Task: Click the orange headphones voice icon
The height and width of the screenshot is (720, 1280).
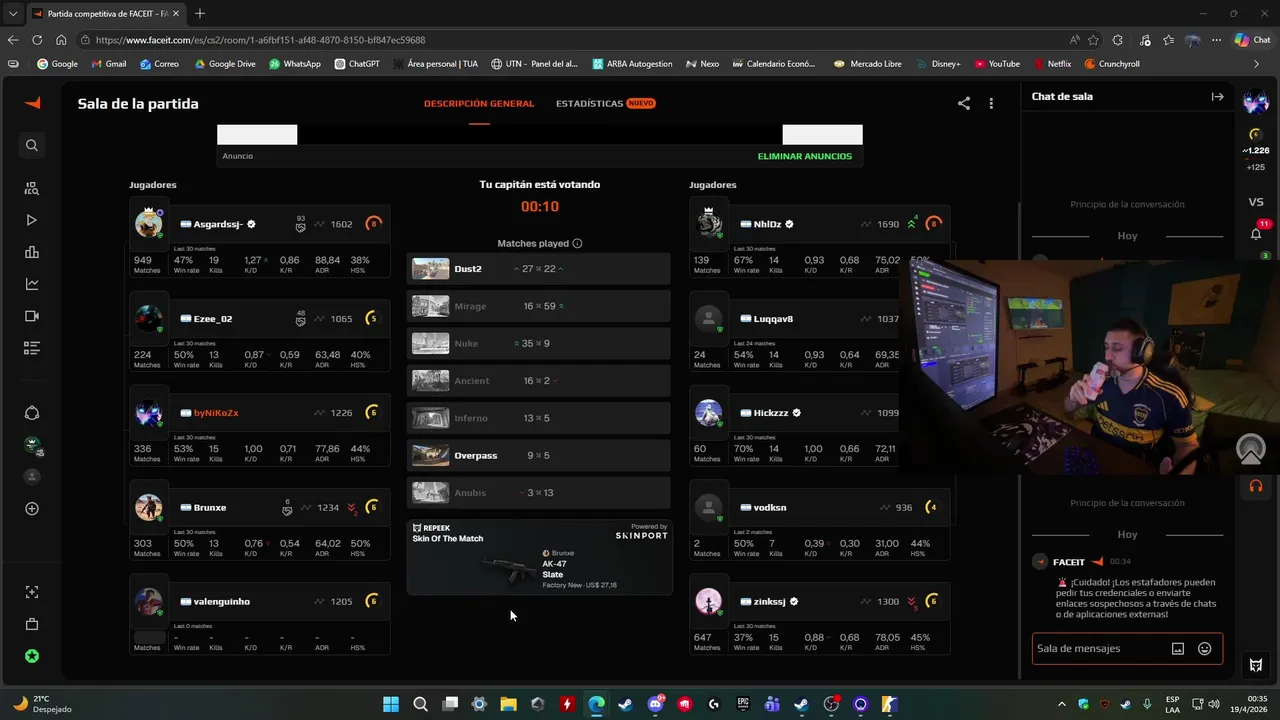Action: click(1255, 486)
